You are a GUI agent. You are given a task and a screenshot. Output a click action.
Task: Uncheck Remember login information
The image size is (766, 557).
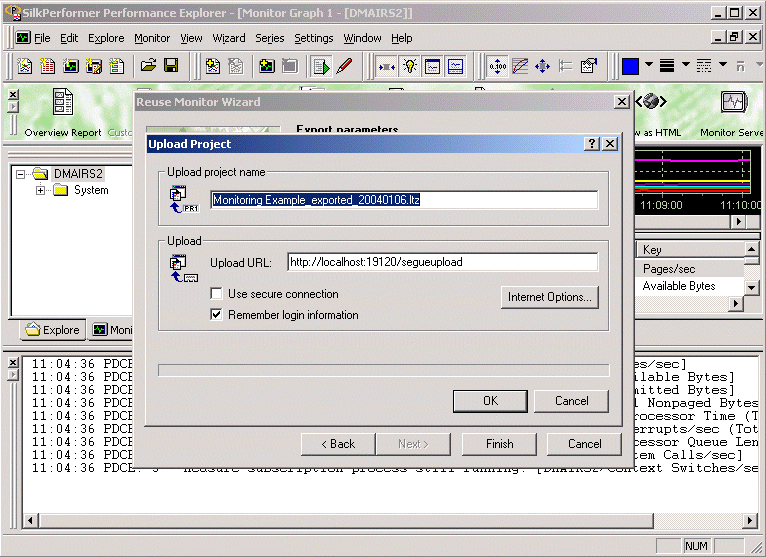(x=216, y=315)
